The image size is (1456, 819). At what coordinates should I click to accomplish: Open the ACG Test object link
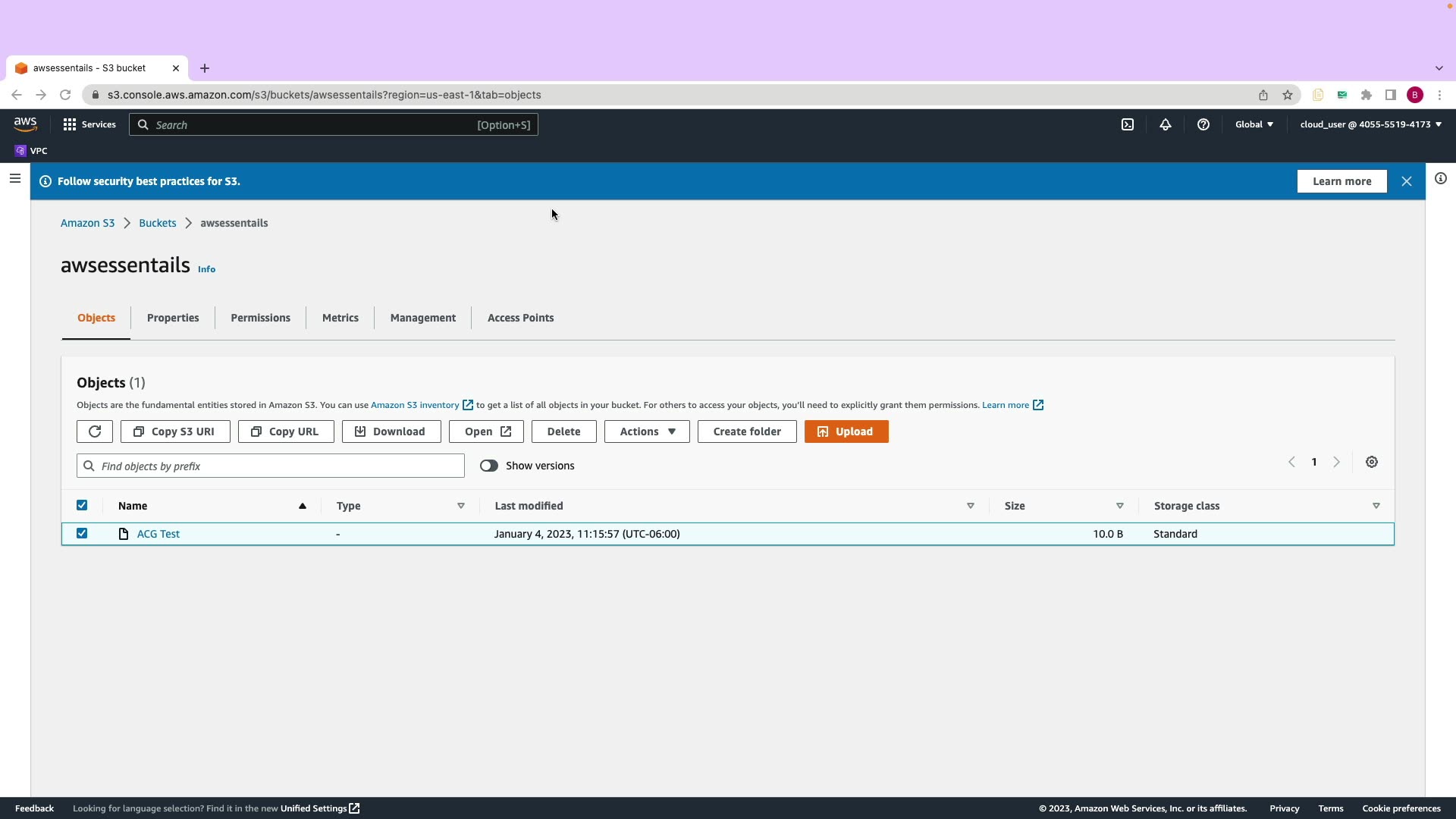point(158,534)
